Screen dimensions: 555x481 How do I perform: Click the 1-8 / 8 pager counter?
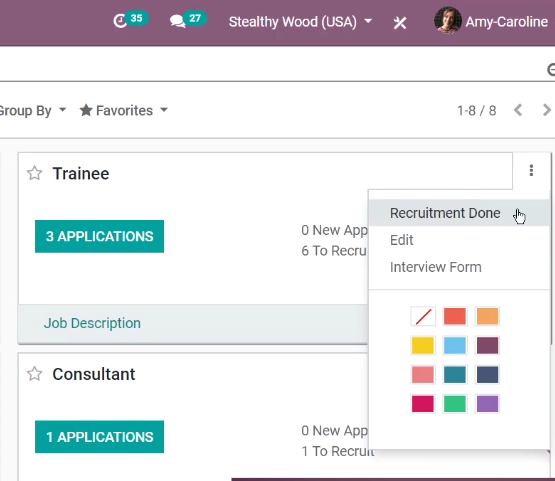click(x=476, y=110)
